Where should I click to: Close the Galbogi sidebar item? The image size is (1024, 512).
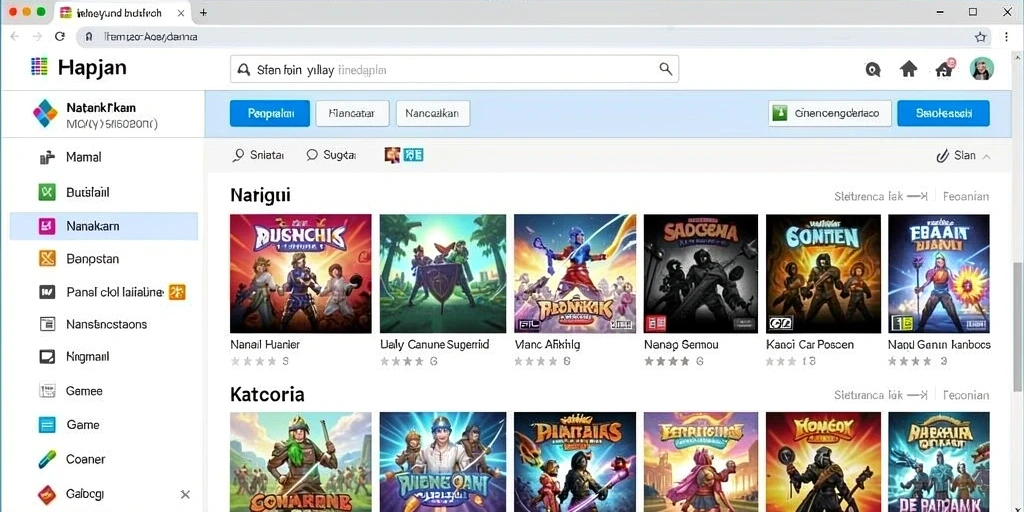(x=185, y=494)
